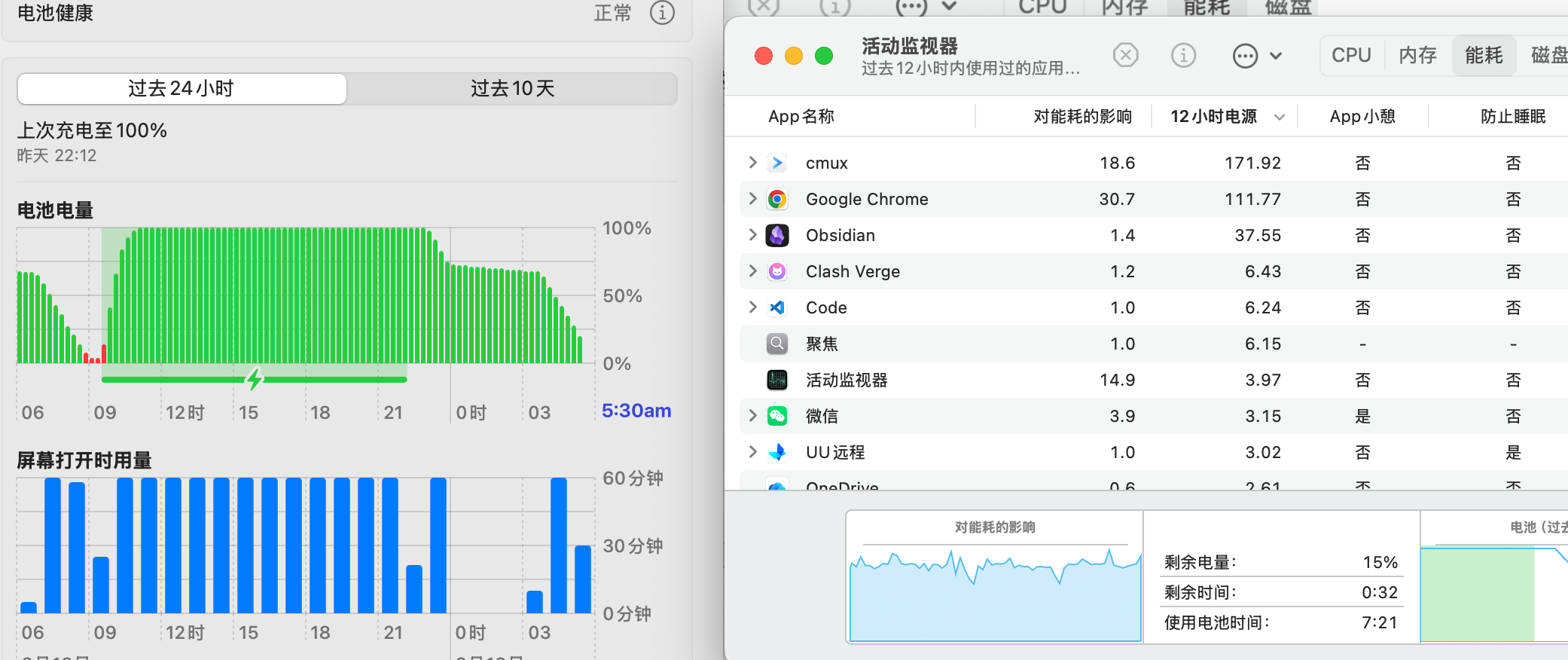Select the Google Chrome row name
Screen dimensions: 1568x660
867,199
